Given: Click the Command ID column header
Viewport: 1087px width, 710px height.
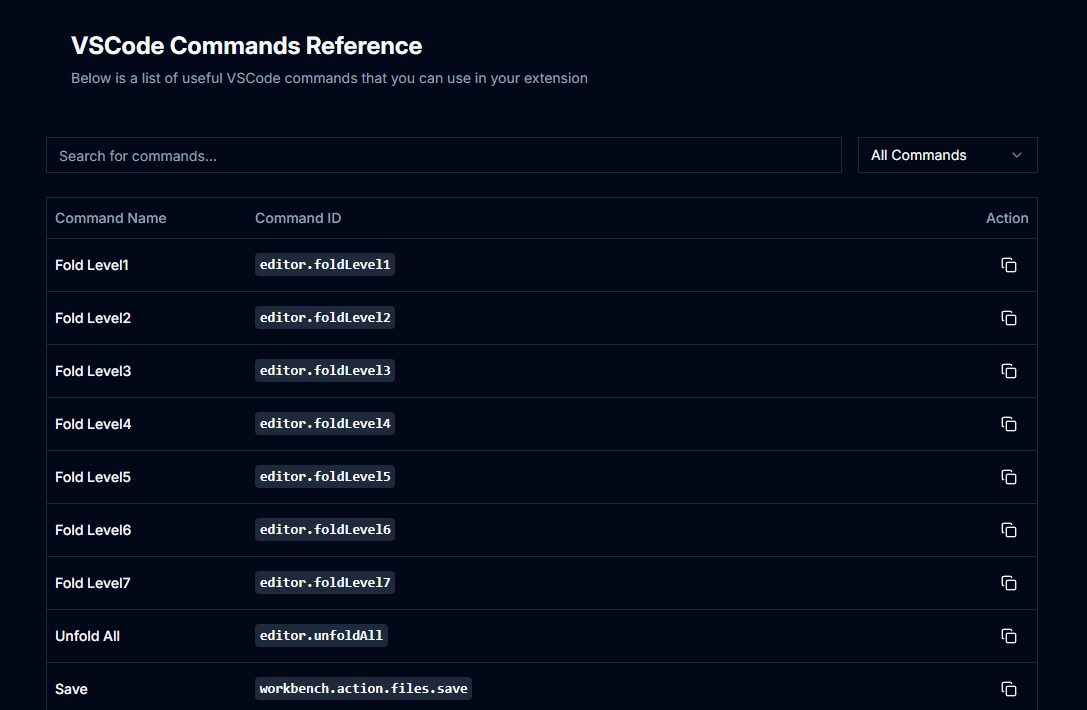Looking at the screenshot, I should click(x=298, y=218).
